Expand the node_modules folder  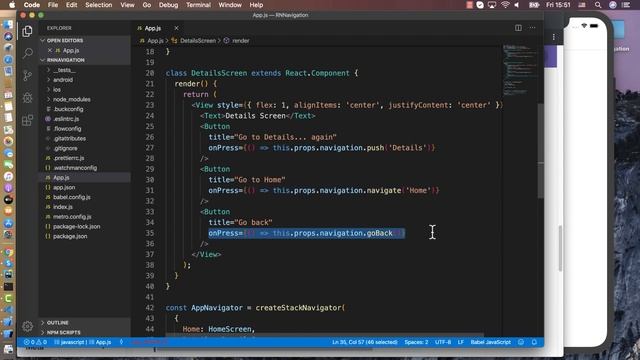point(71,100)
